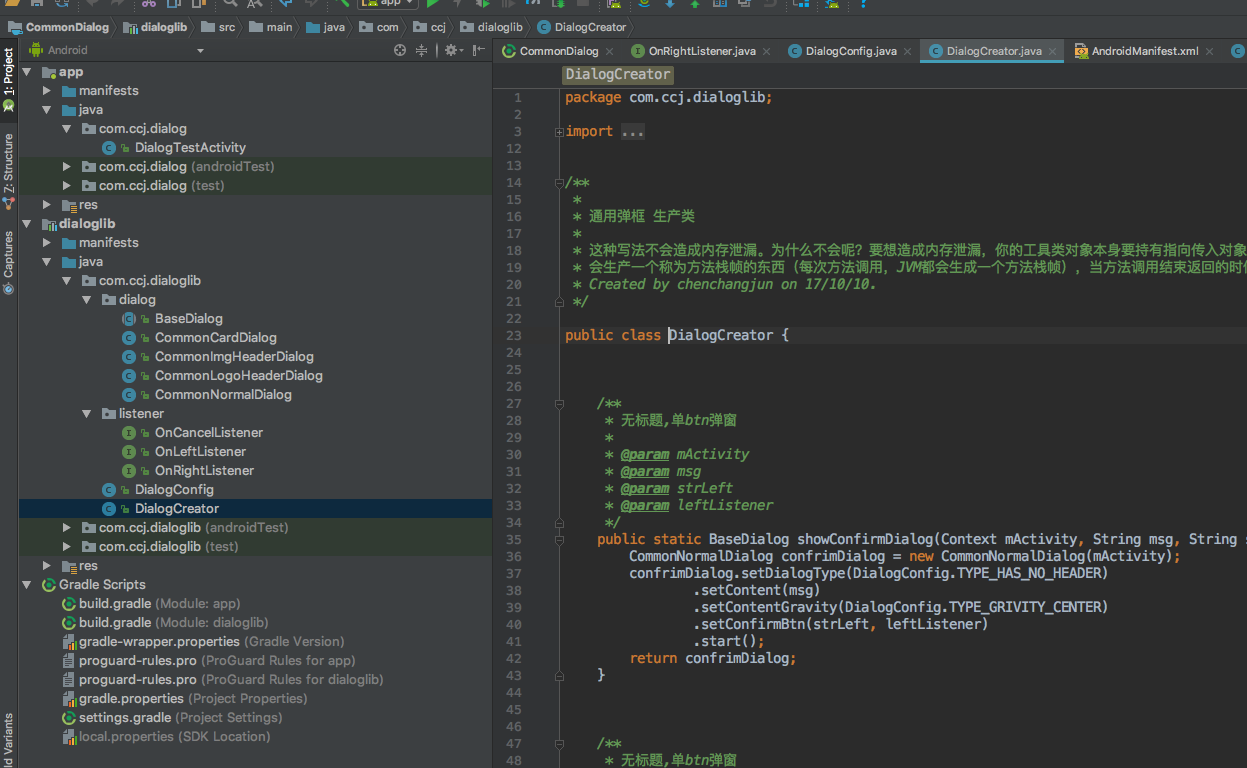Select OnLeftListener in the project tree

(200, 452)
